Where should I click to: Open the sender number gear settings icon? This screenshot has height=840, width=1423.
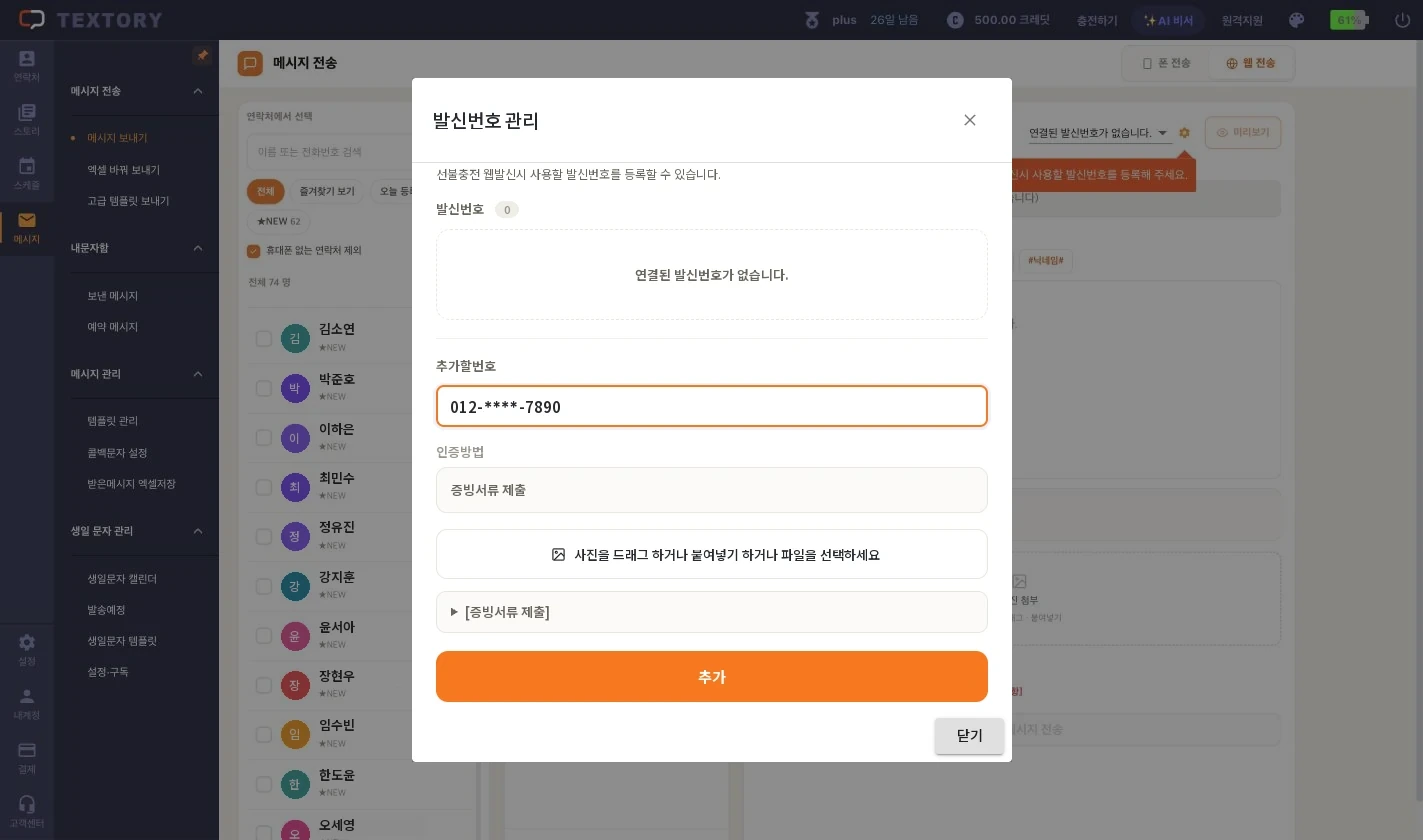pyautogui.click(x=1184, y=133)
